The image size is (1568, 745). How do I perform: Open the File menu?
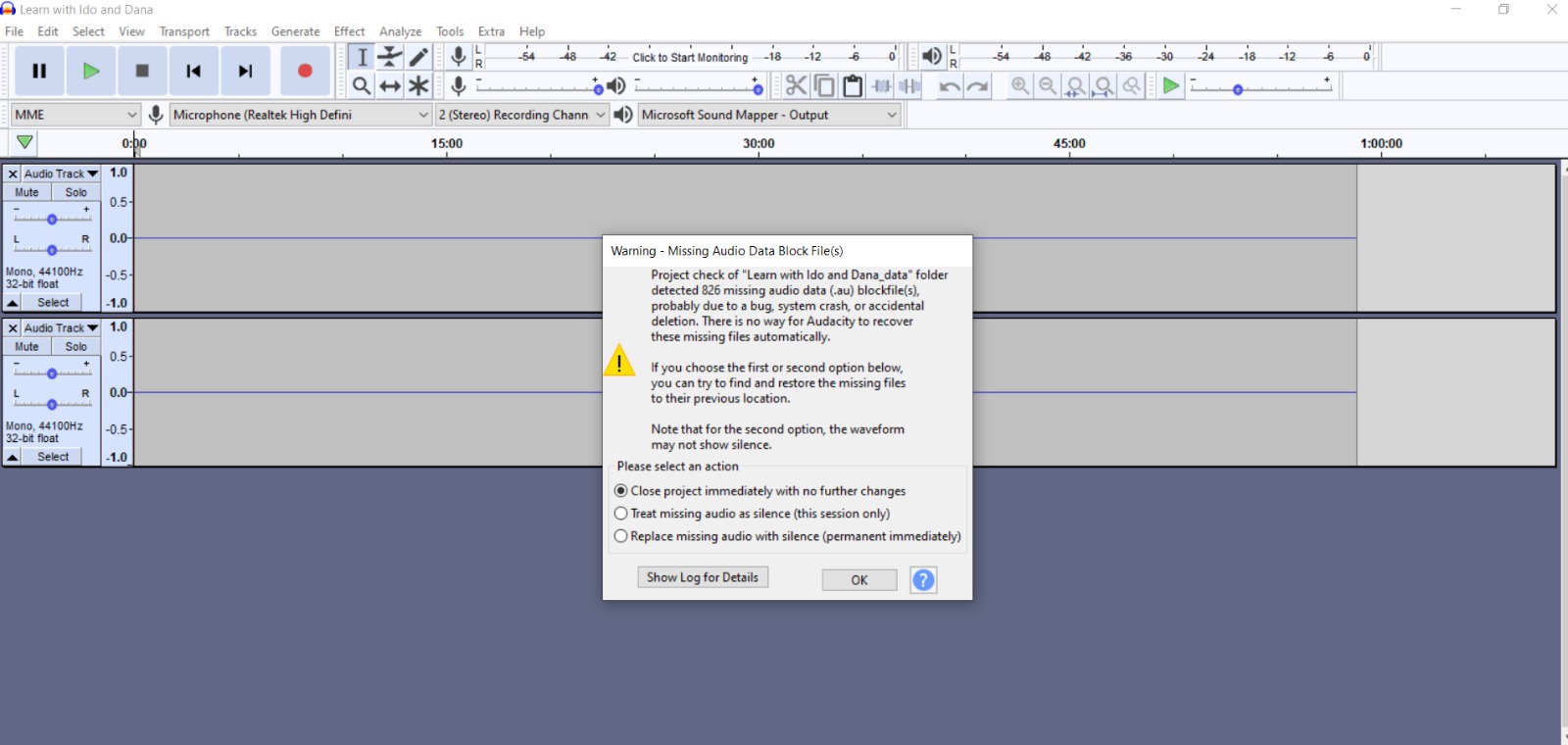[x=15, y=31]
